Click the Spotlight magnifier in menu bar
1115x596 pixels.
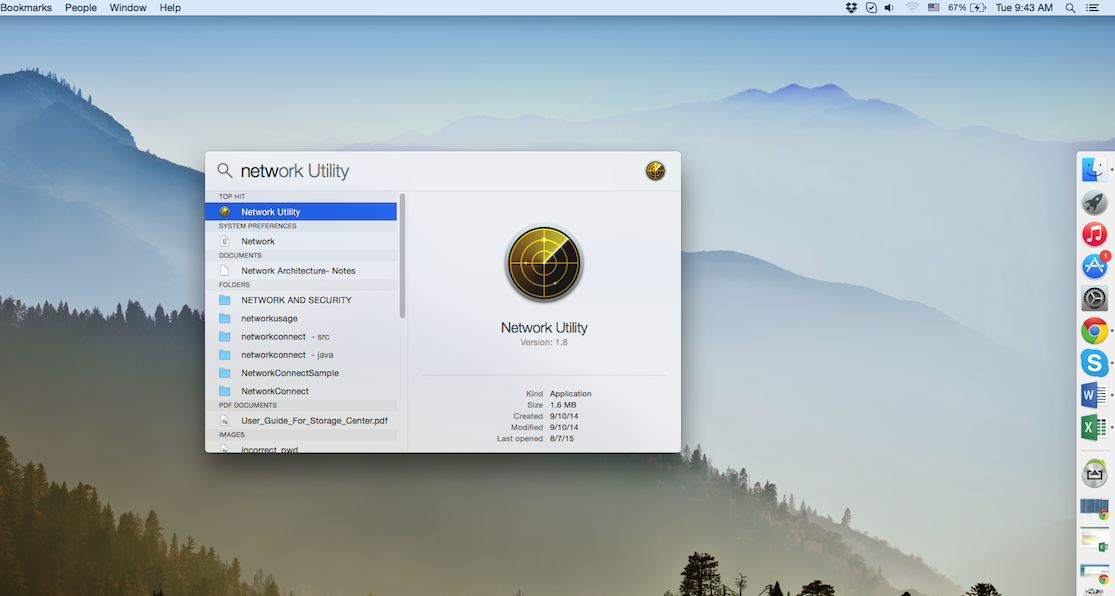(1070, 8)
